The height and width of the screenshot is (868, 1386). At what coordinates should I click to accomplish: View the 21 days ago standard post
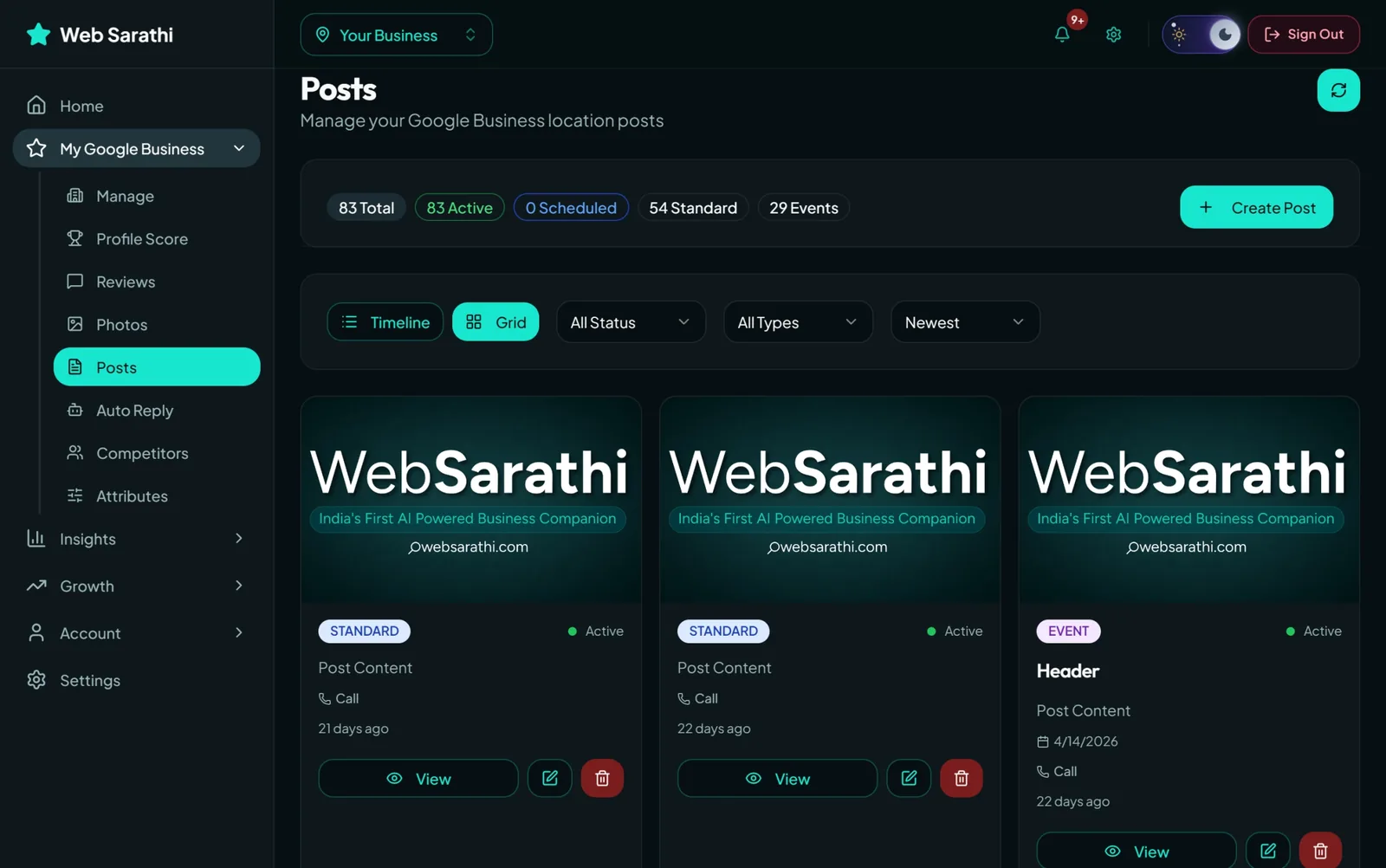tap(418, 778)
